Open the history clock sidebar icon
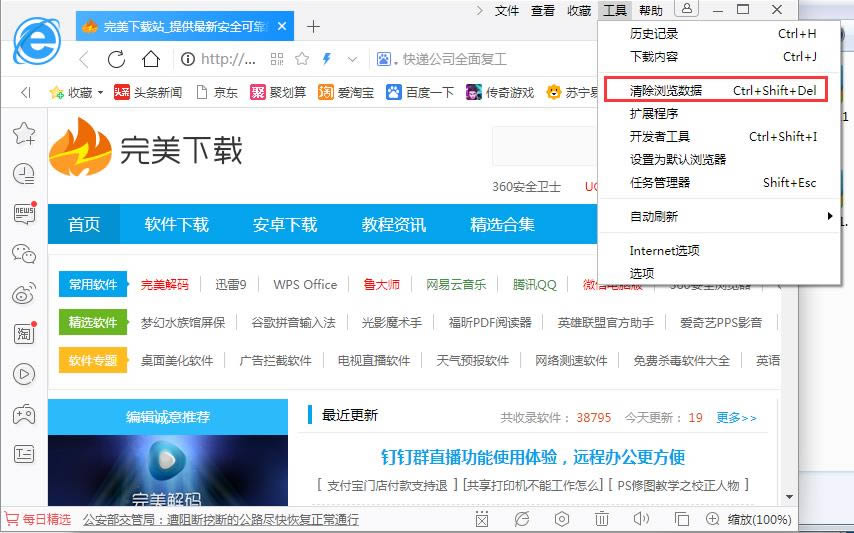The width and height of the screenshot is (854, 533). tap(24, 173)
